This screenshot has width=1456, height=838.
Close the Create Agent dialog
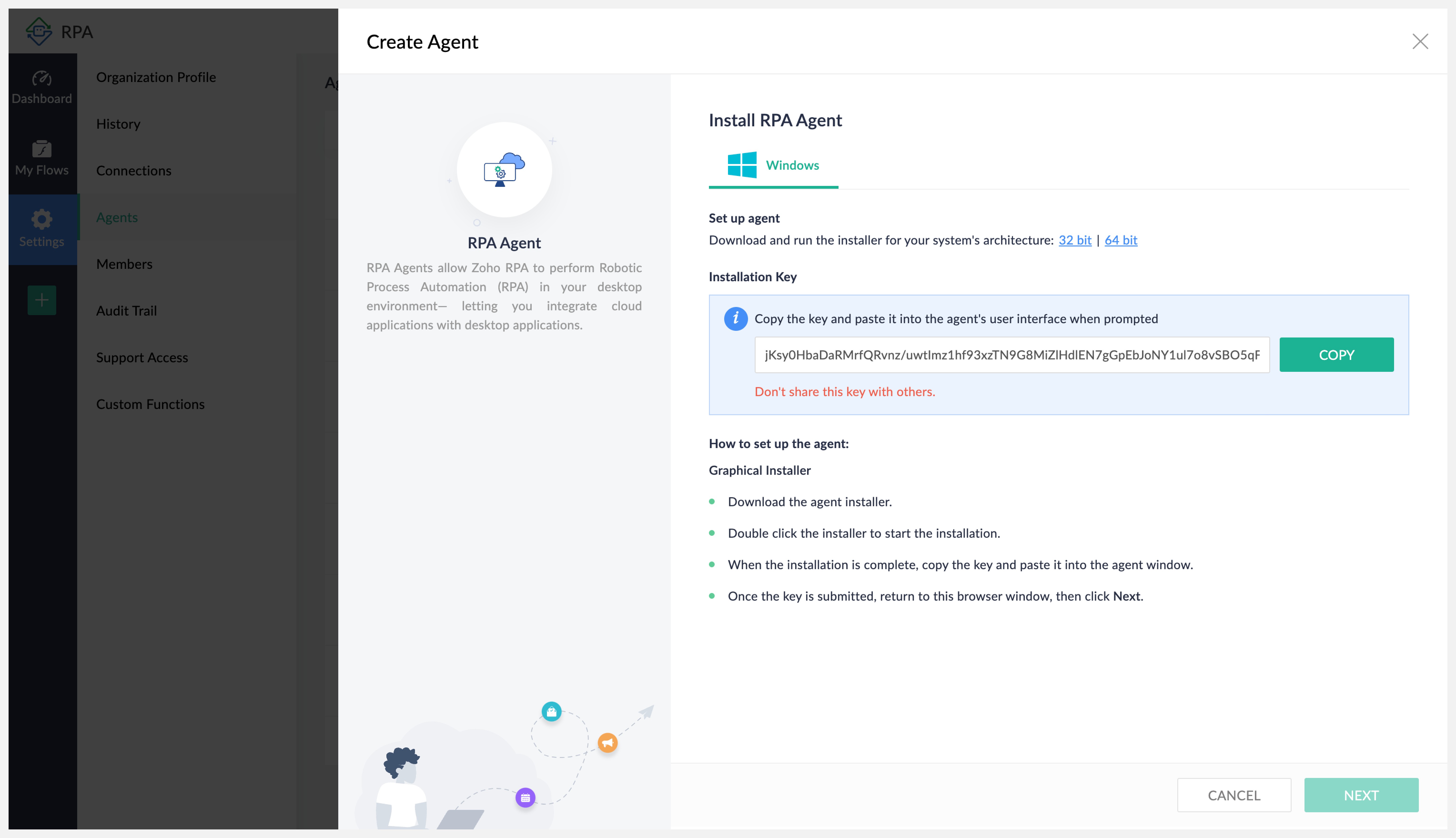1420,41
